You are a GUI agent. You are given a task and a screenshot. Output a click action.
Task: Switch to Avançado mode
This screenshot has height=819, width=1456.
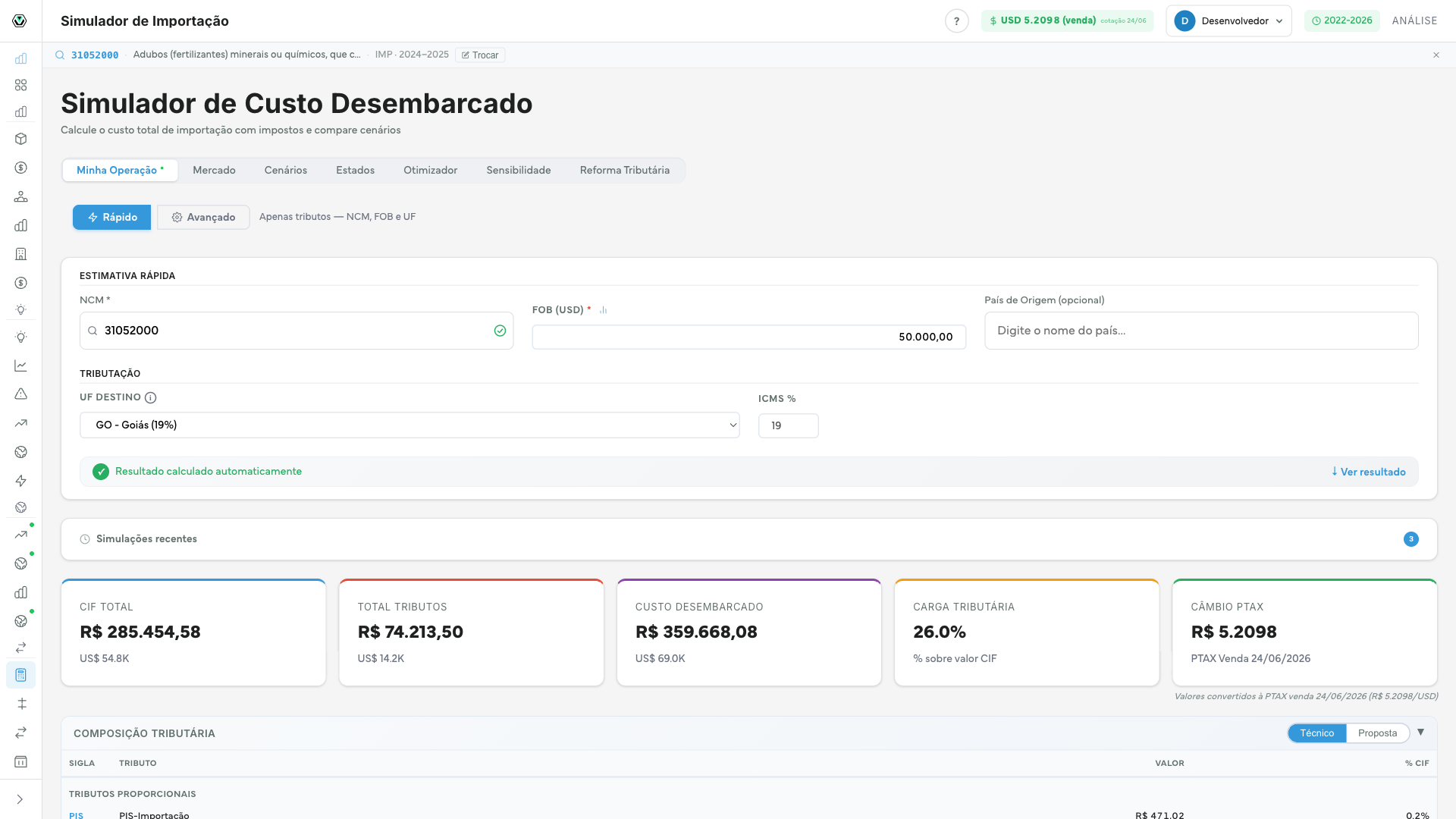click(x=203, y=217)
